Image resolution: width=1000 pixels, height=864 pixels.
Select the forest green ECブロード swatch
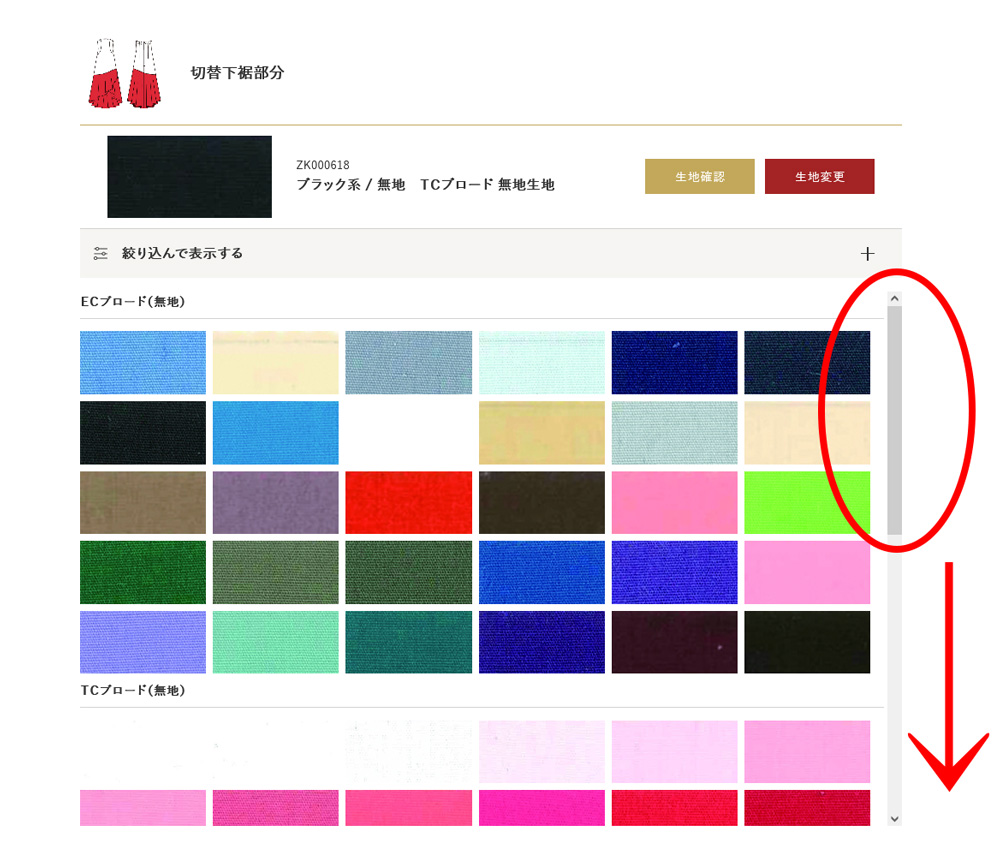coord(143,572)
